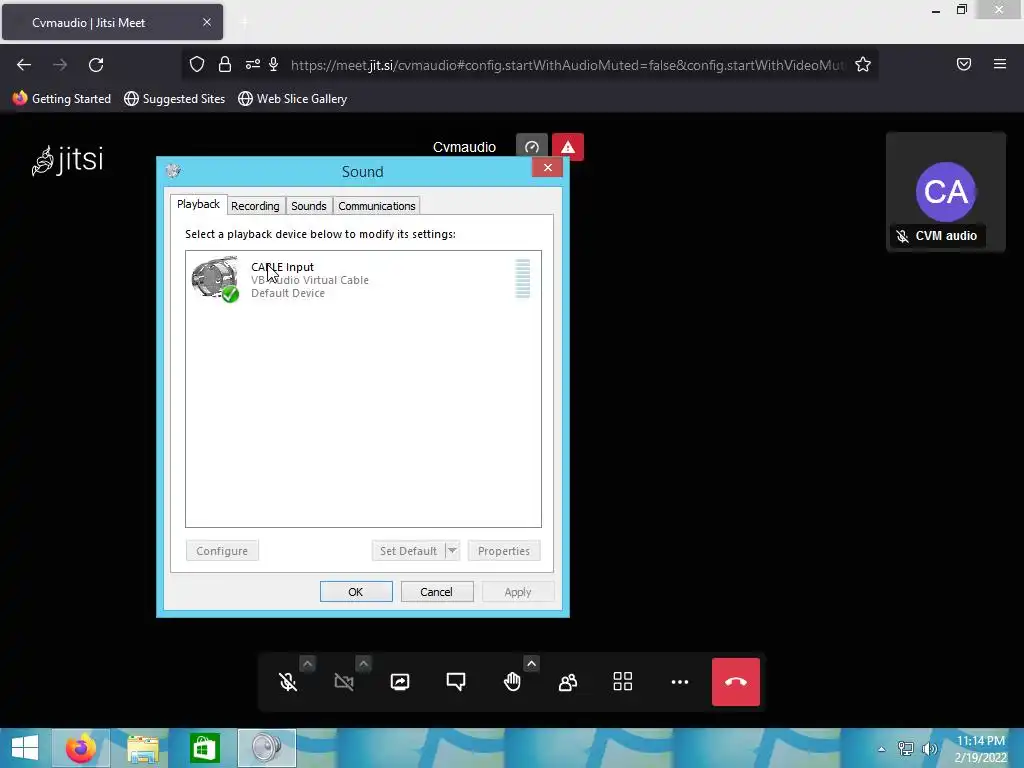This screenshot has height=768, width=1024.
Task: Open the volume tray icon
Action: coord(929,749)
